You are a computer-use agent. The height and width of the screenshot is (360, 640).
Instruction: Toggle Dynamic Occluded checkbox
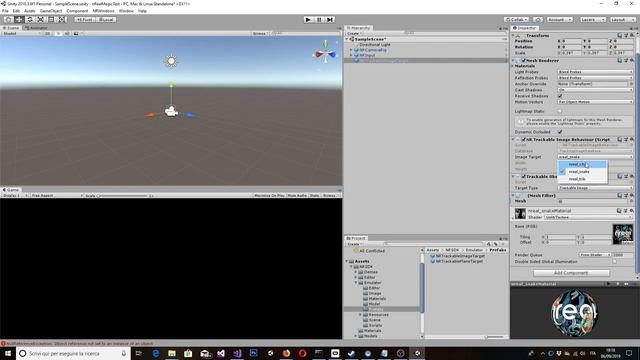560,132
